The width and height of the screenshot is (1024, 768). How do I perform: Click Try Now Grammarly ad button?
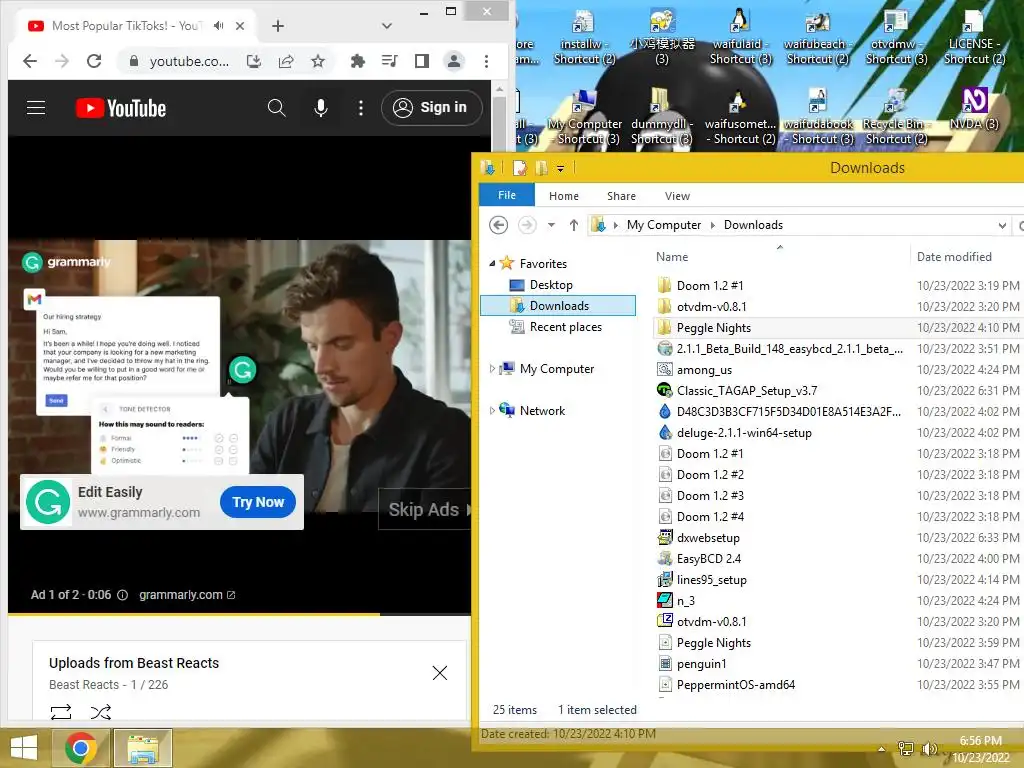tap(258, 502)
